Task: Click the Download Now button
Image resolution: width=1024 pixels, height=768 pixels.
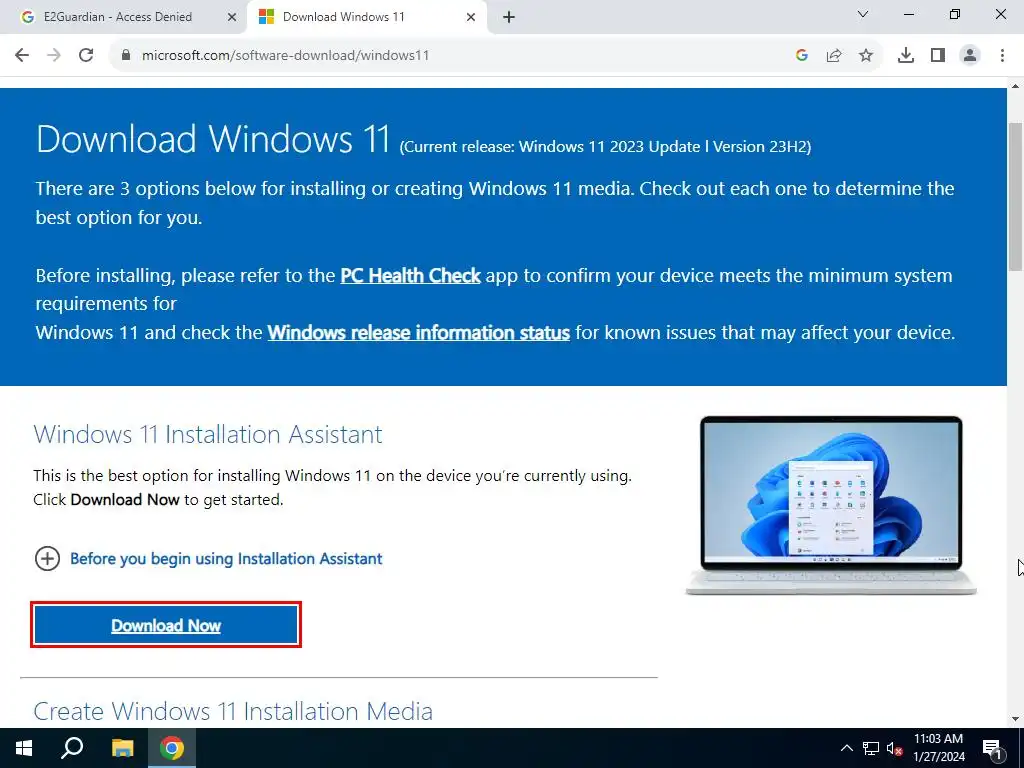Action: coord(166,626)
